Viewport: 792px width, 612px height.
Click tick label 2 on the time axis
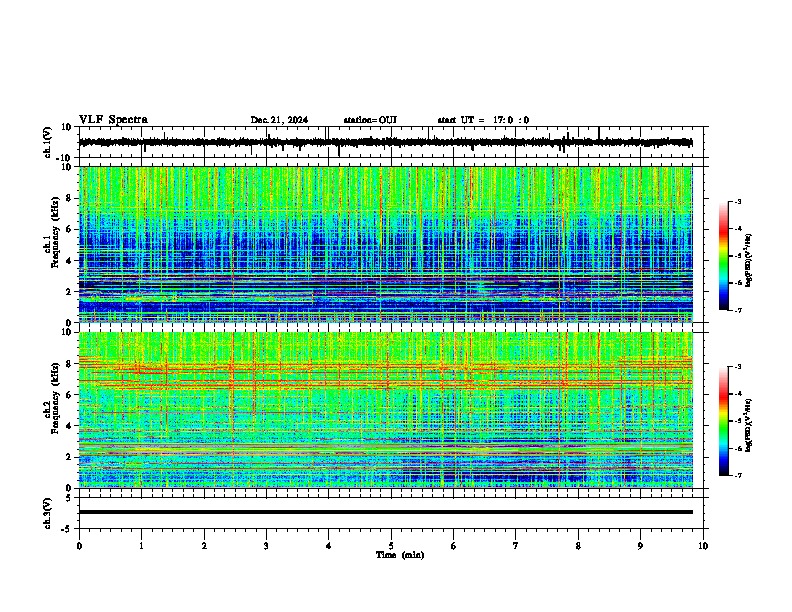204,546
